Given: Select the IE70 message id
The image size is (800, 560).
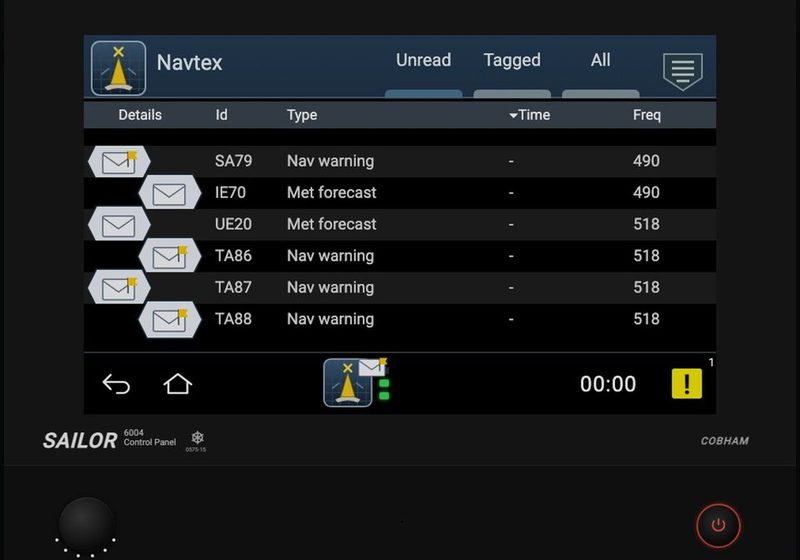Looking at the screenshot, I should pyautogui.click(x=230, y=193).
